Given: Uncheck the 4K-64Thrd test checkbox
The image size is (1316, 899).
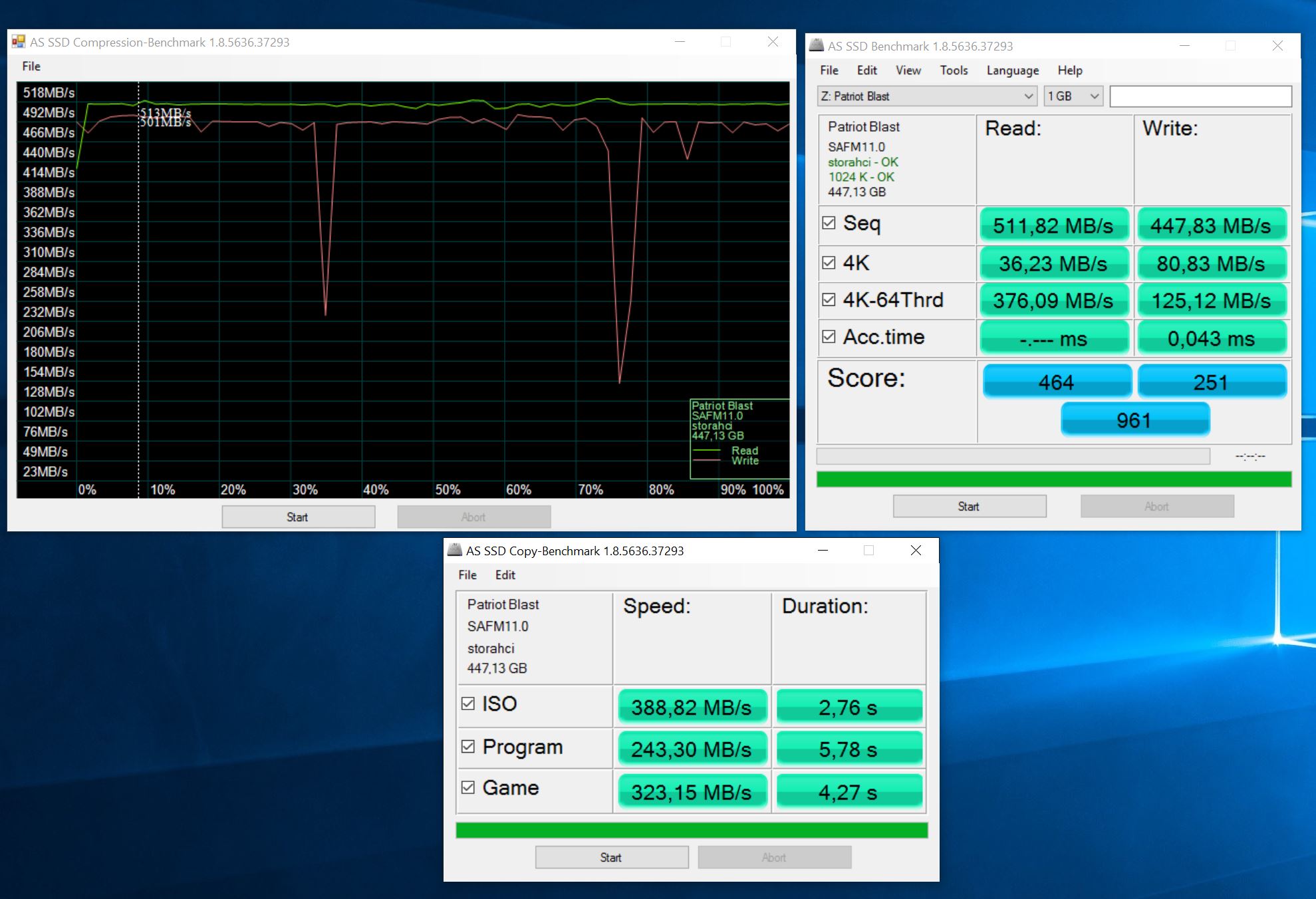Looking at the screenshot, I should (829, 300).
